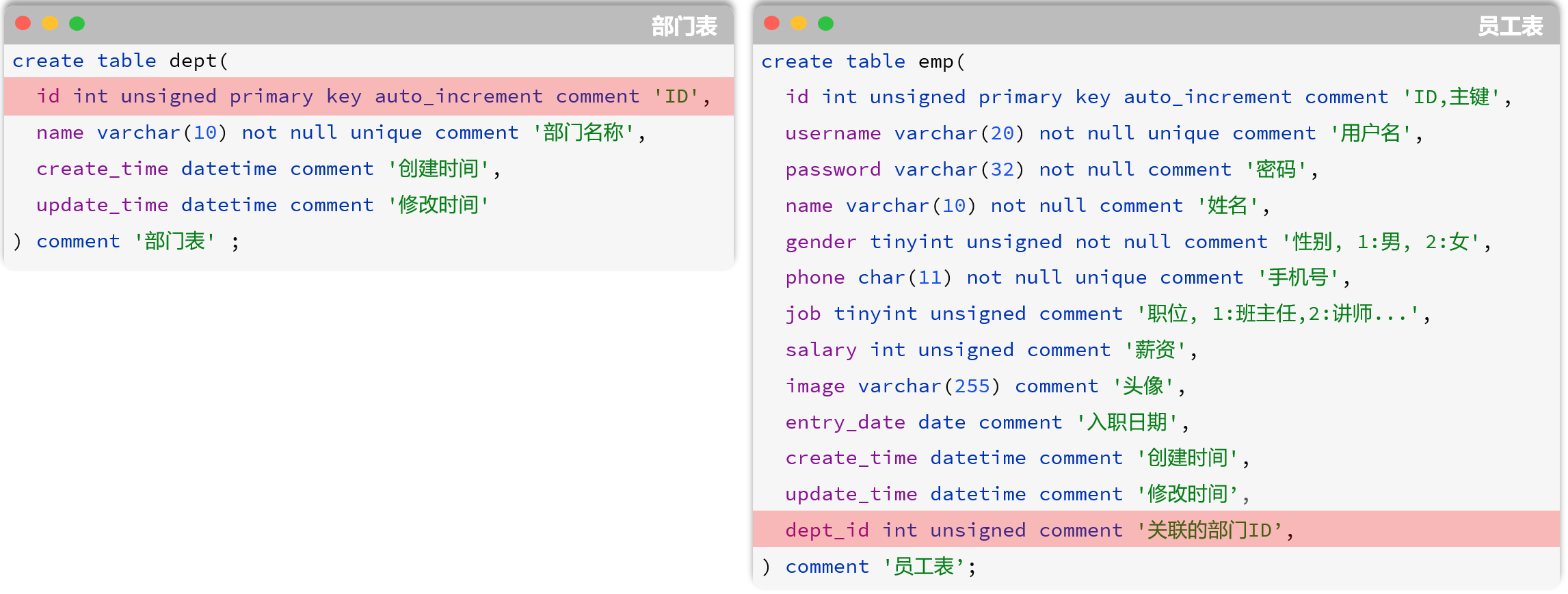1568x594 pixels.
Task: Select the line with comment '姓名'
Action: 1027,206
